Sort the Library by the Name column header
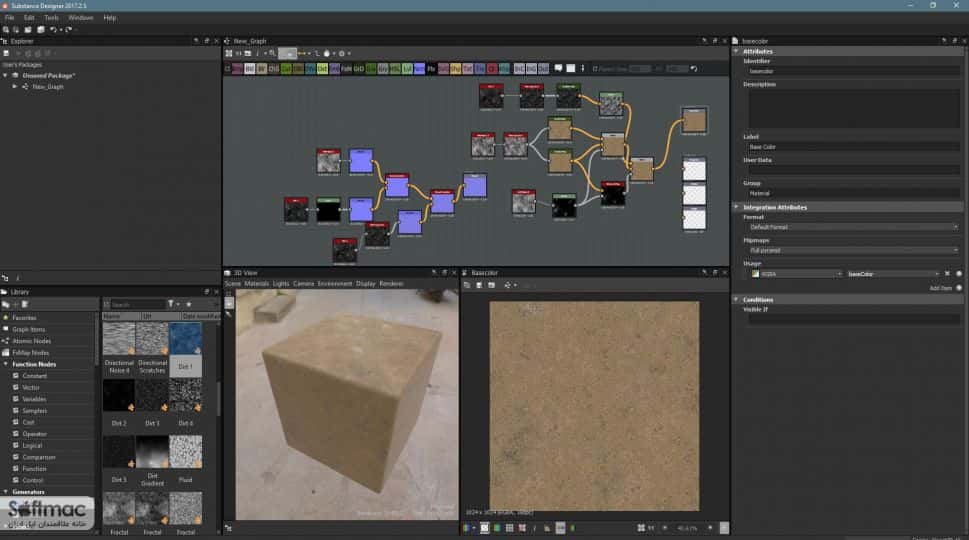The width and height of the screenshot is (969, 540). click(x=121, y=316)
